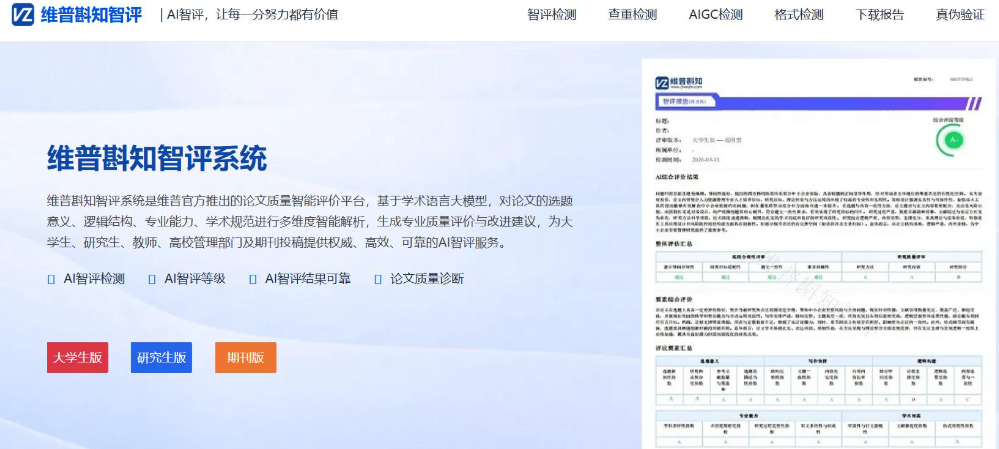999x449 pixels.
Task: Go to AIGC检测 in navigation
Action: click(715, 15)
